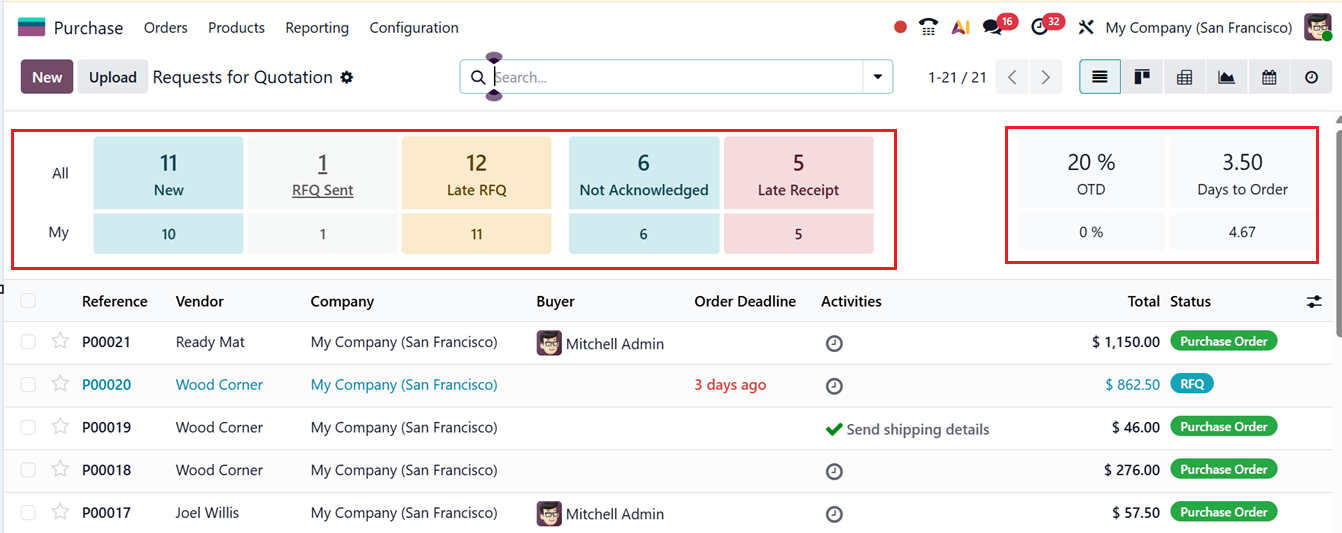Screen dimensions: 1342x533
Task: Star the P00021 order as favorite
Action: click(61, 341)
